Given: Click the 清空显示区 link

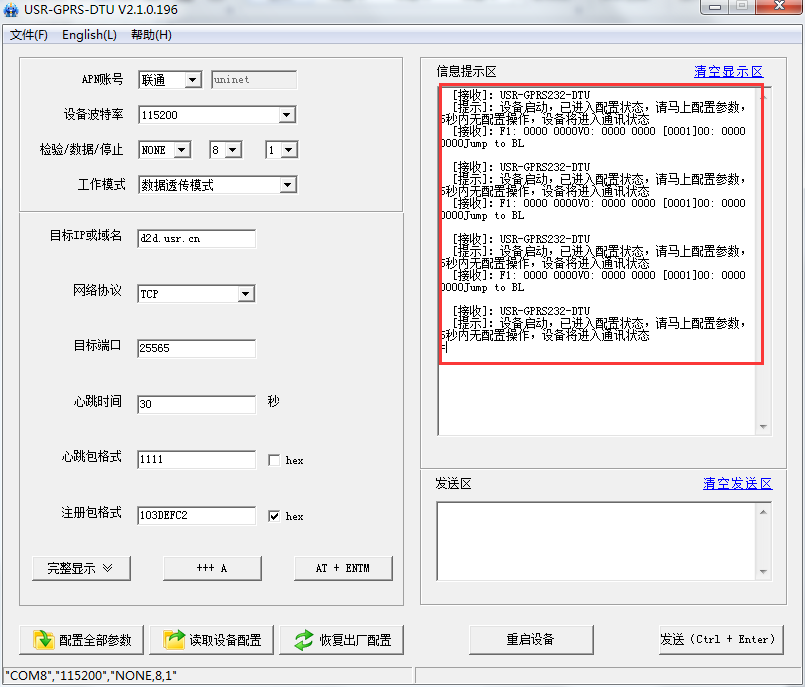Looking at the screenshot, I should coord(728,71).
